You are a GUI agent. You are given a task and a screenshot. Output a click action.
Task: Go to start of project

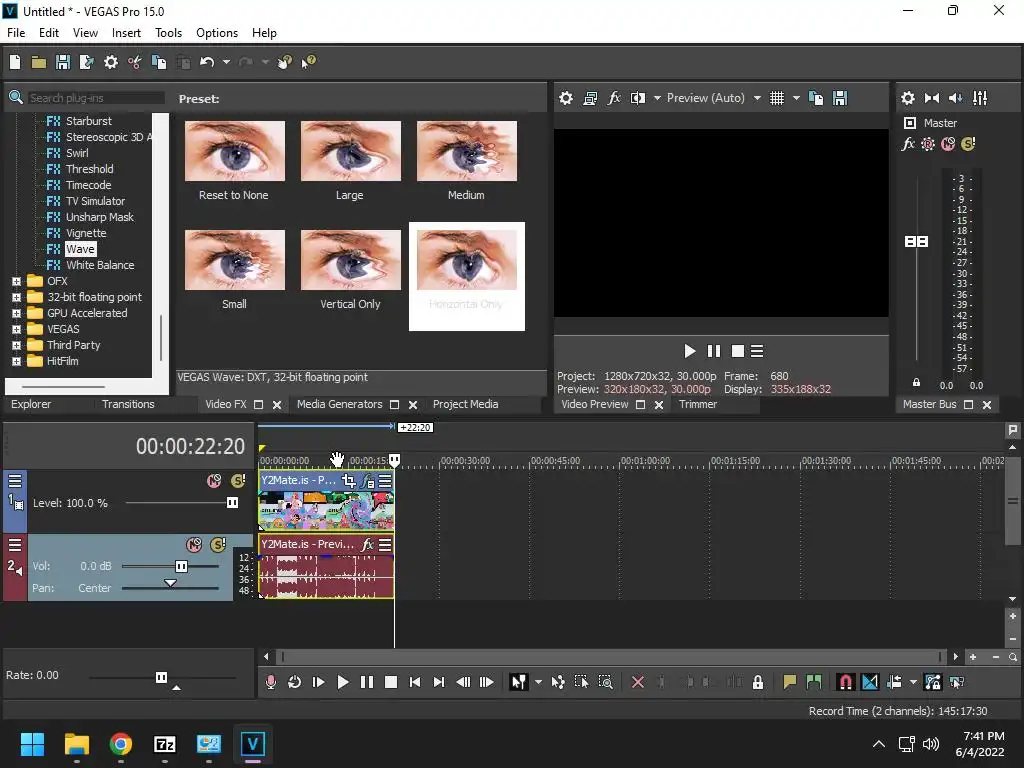coord(415,682)
